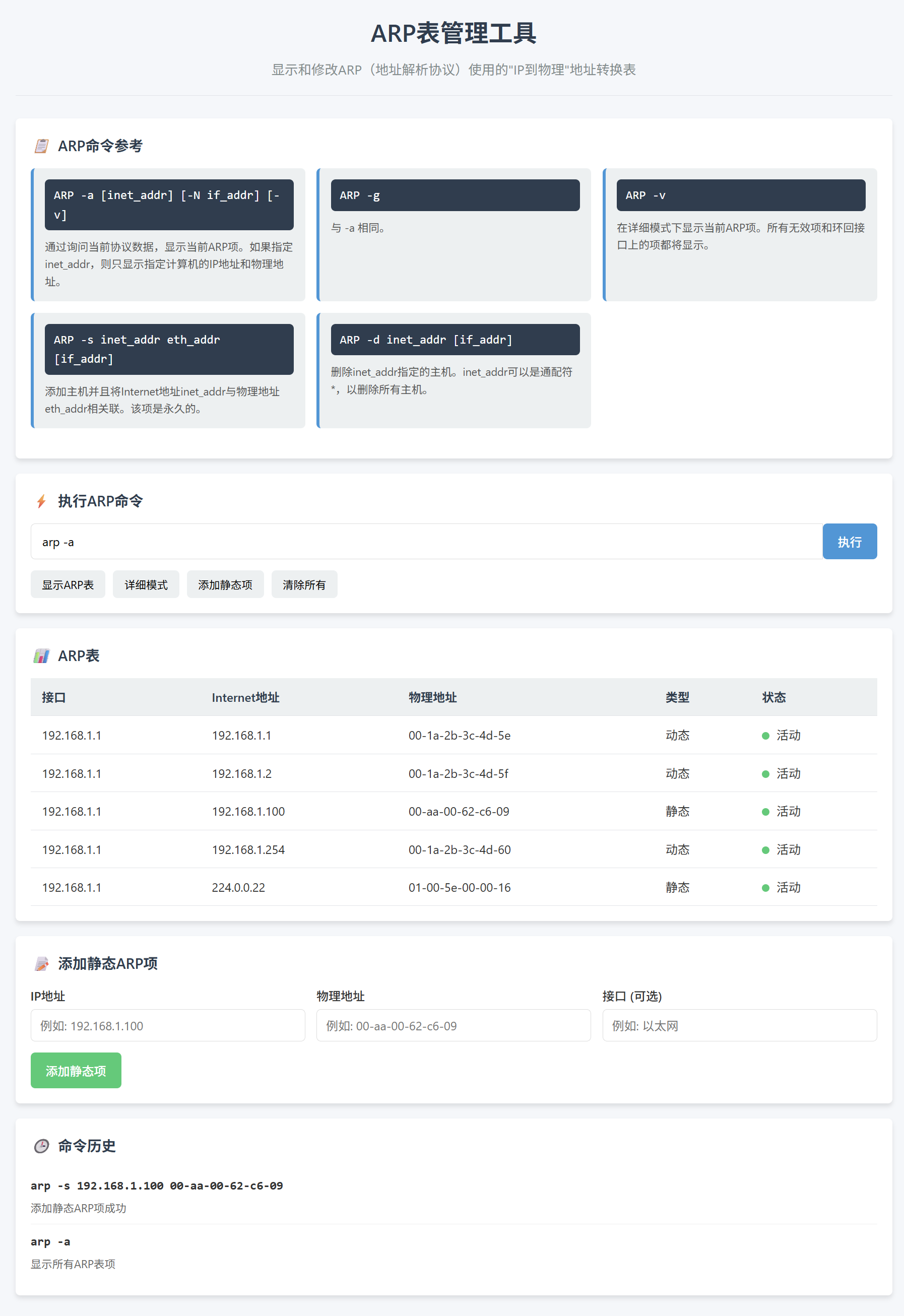Image resolution: width=904 pixels, height=1316 pixels.
Task: Pick the 添加静态项 quick command chip
Action: 225,584
